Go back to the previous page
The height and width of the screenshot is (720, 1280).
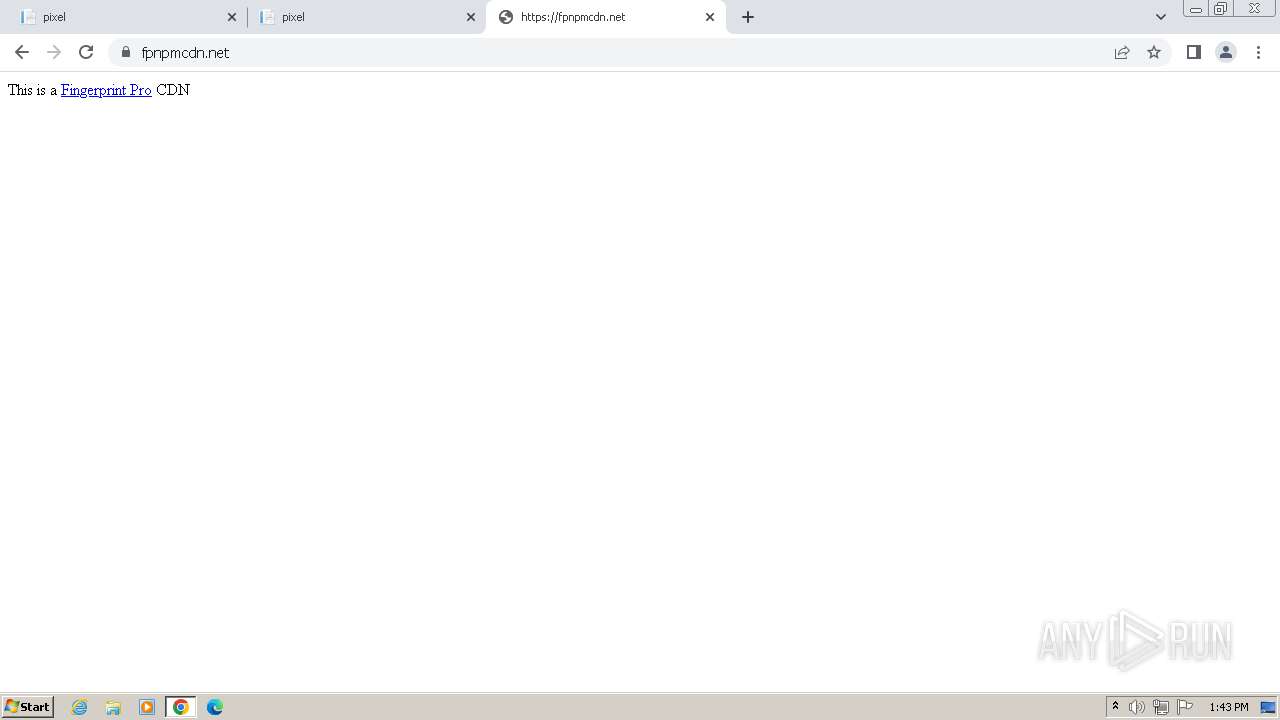(x=22, y=52)
